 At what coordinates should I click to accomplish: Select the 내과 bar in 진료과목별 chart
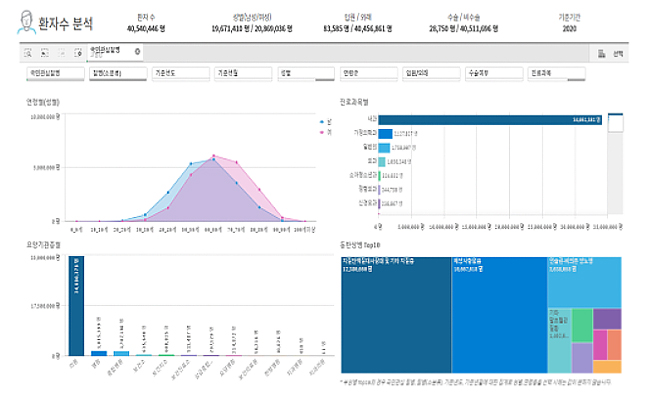[490, 120]
